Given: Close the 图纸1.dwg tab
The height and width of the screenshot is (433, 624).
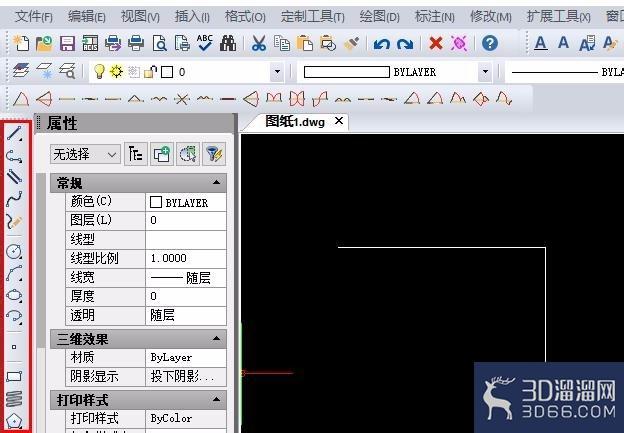Looking at the screenshot, I should 339,121.
